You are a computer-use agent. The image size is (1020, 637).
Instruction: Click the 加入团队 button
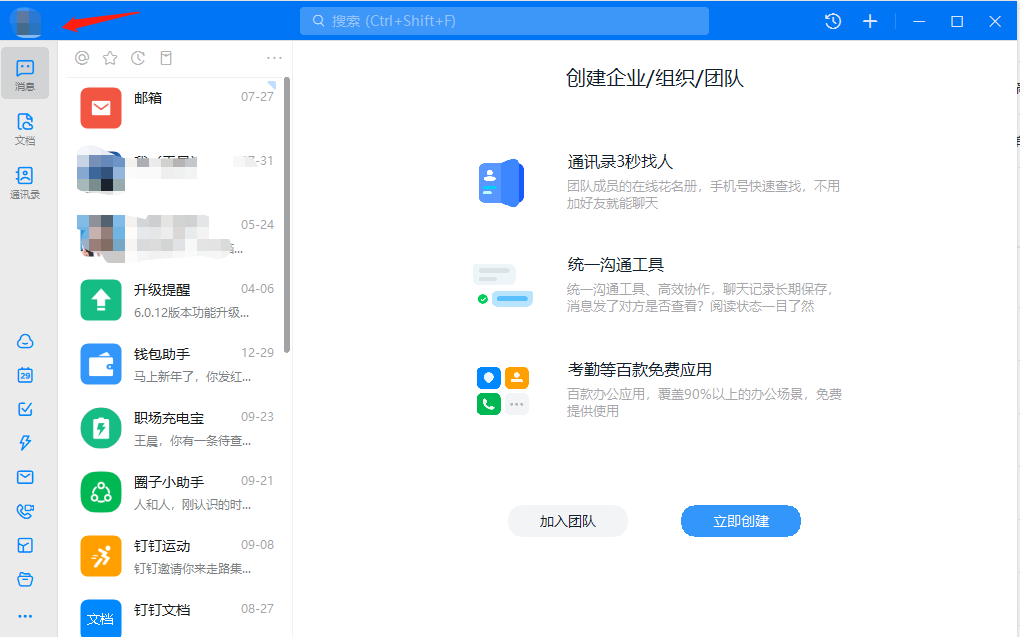click(x=567, y=521)
